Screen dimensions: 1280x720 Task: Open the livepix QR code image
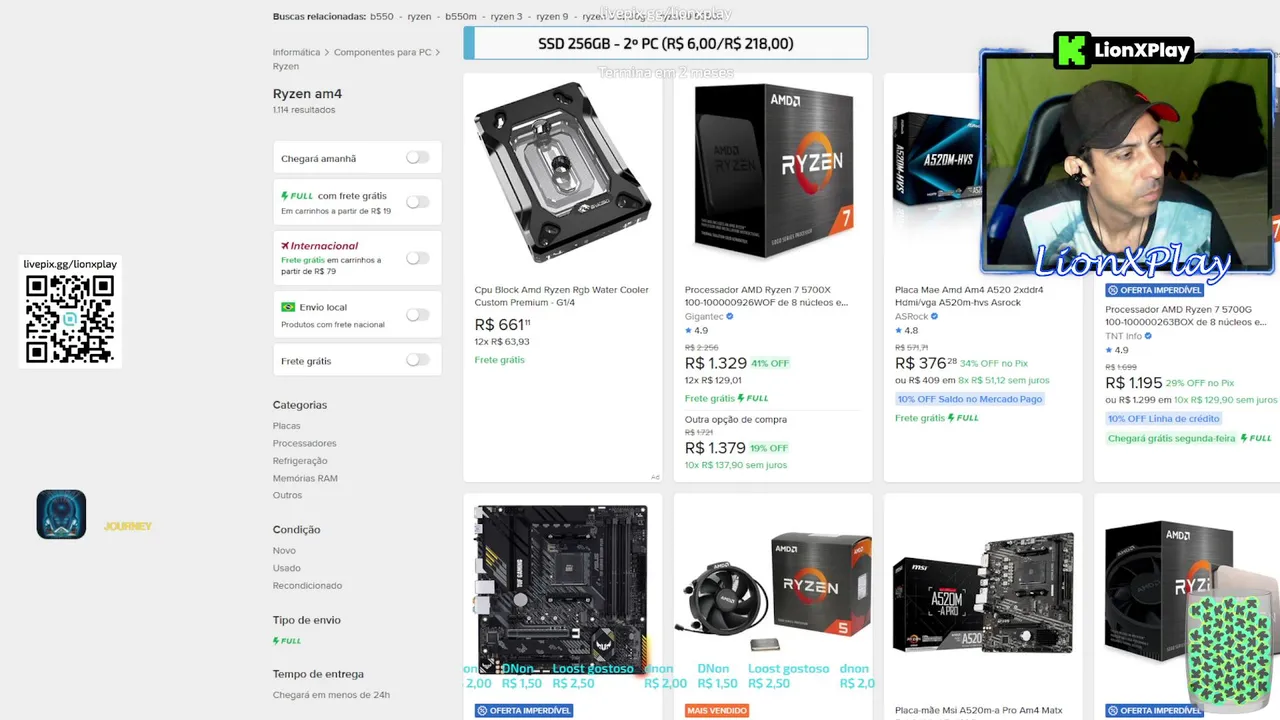point(70,320)
